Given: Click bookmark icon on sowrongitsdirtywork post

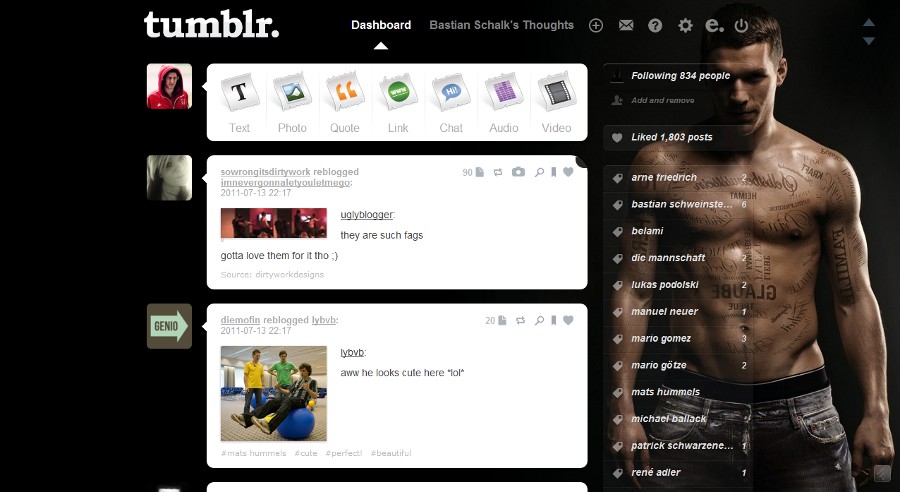Looking at the screenshot, I should point(553,172).
